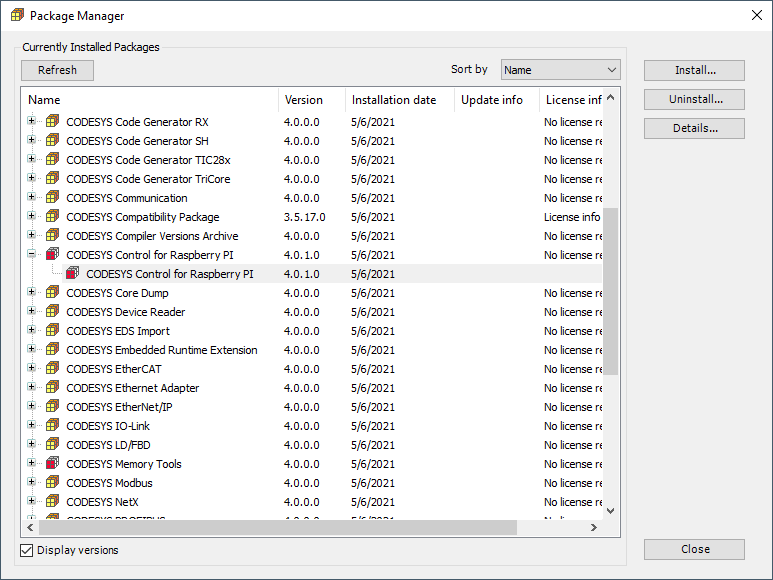Click the CODESYS EtherCAT package icon
This screenshot has width=773, height=580.
click(53, 369)
